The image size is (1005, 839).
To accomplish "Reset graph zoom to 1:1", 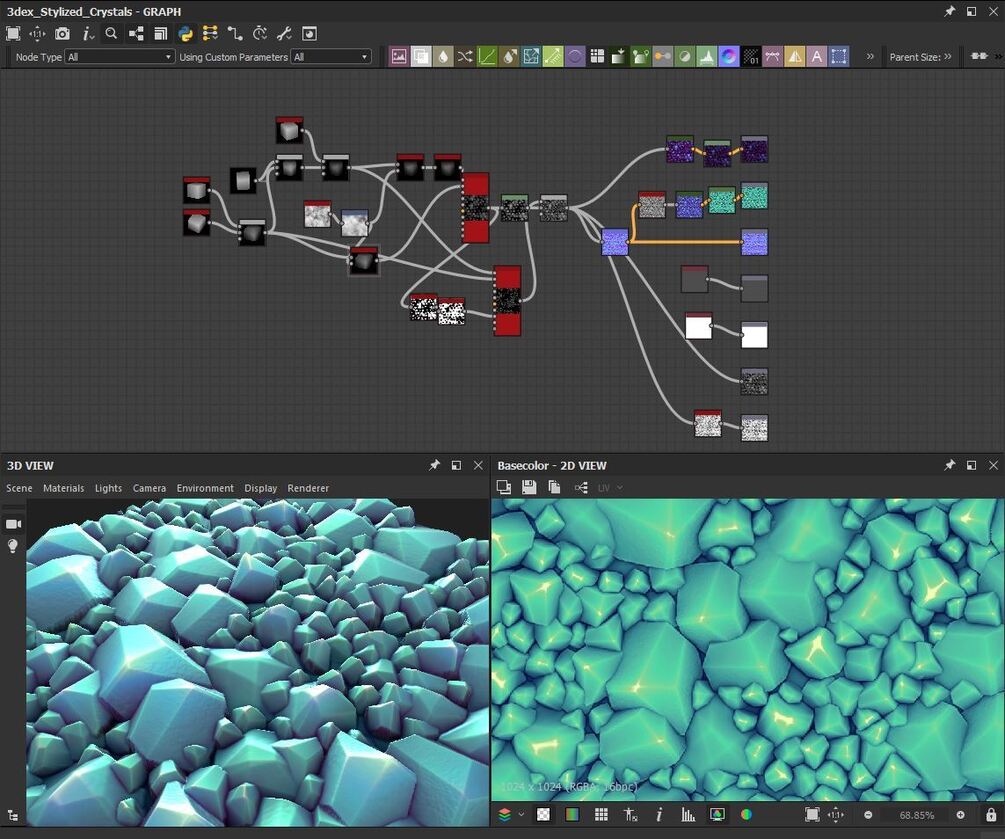I will tap(37, 34).
